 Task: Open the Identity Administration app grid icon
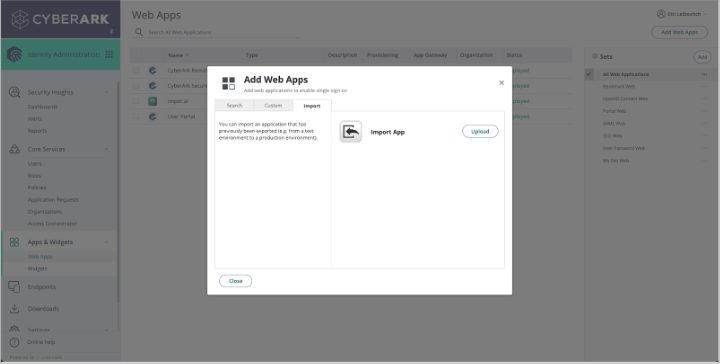coord(109,54)
